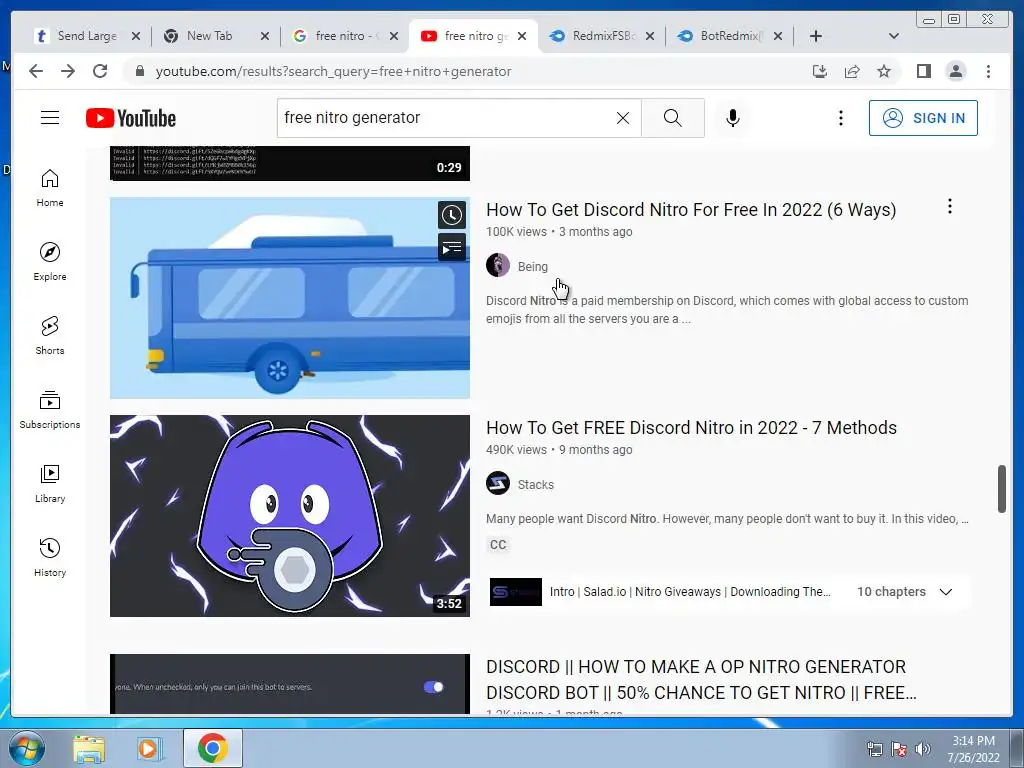Close the BotRedmix tab

click(778, 36)
